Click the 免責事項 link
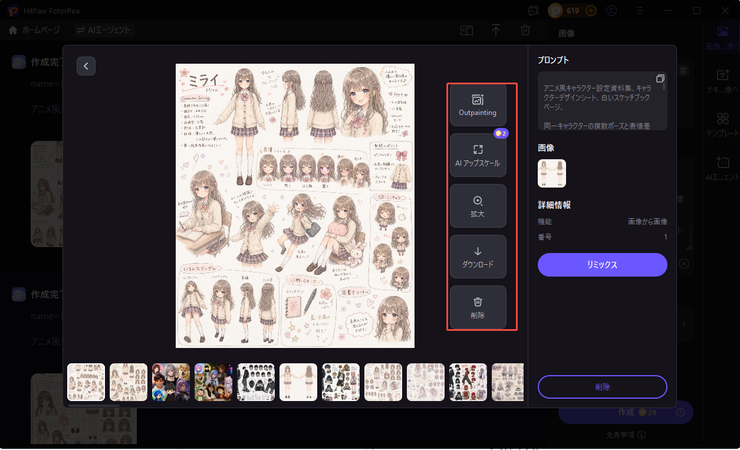 click(x=626, y=435)
